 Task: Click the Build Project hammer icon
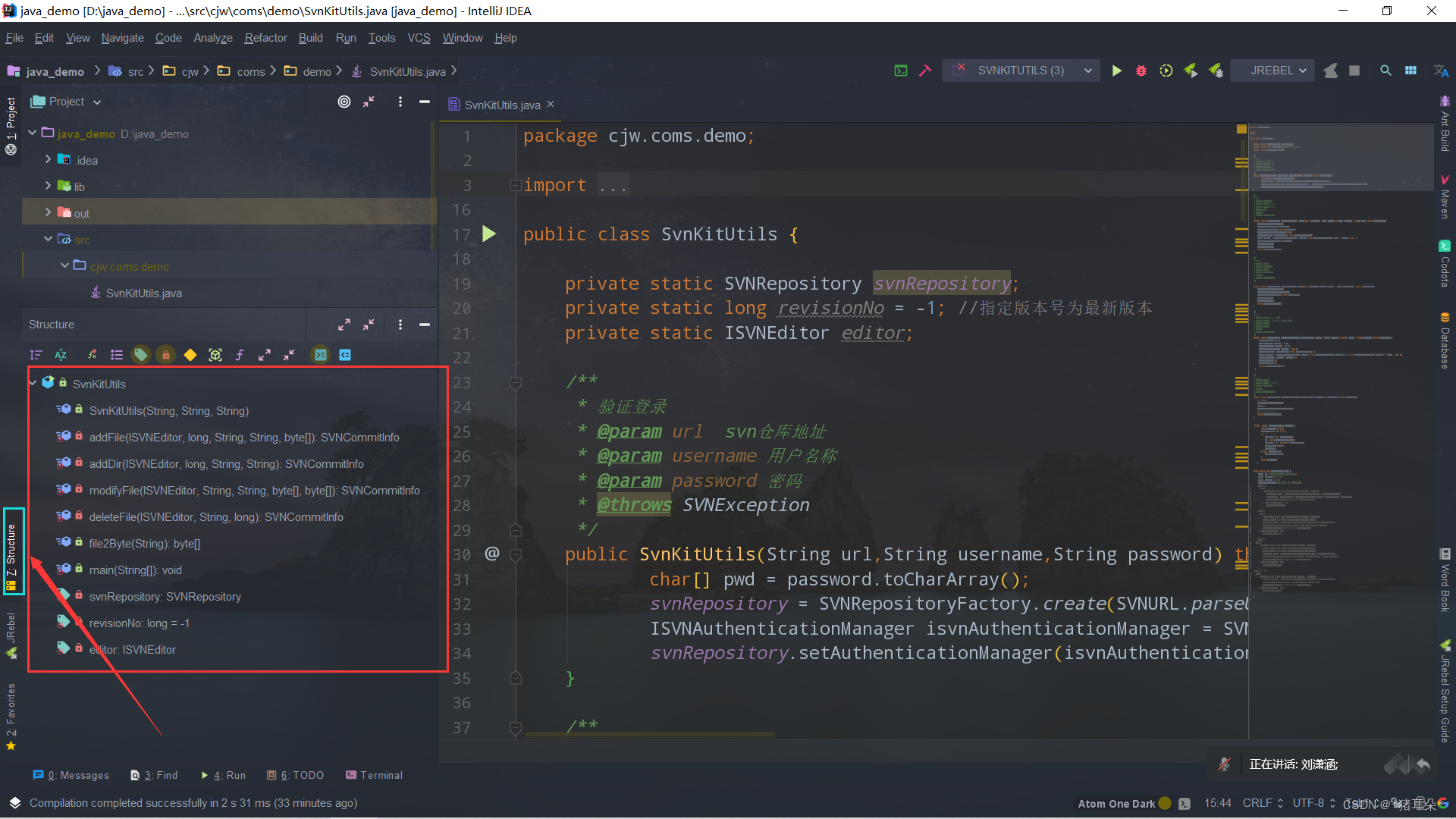pos(925,71)
